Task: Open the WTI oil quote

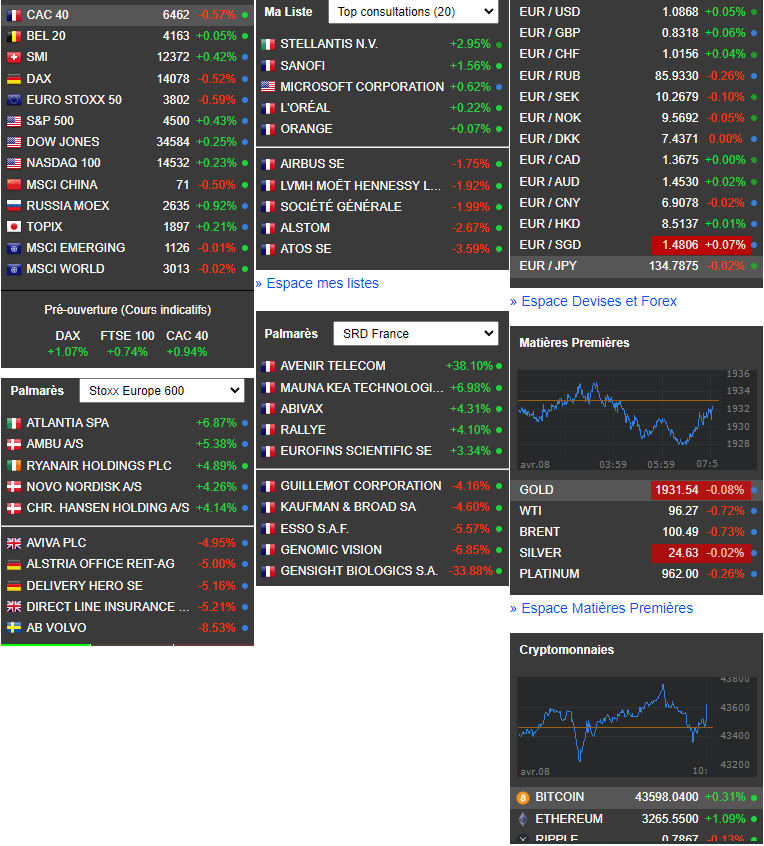Action: pyautogui.click(x=637, y=511)
